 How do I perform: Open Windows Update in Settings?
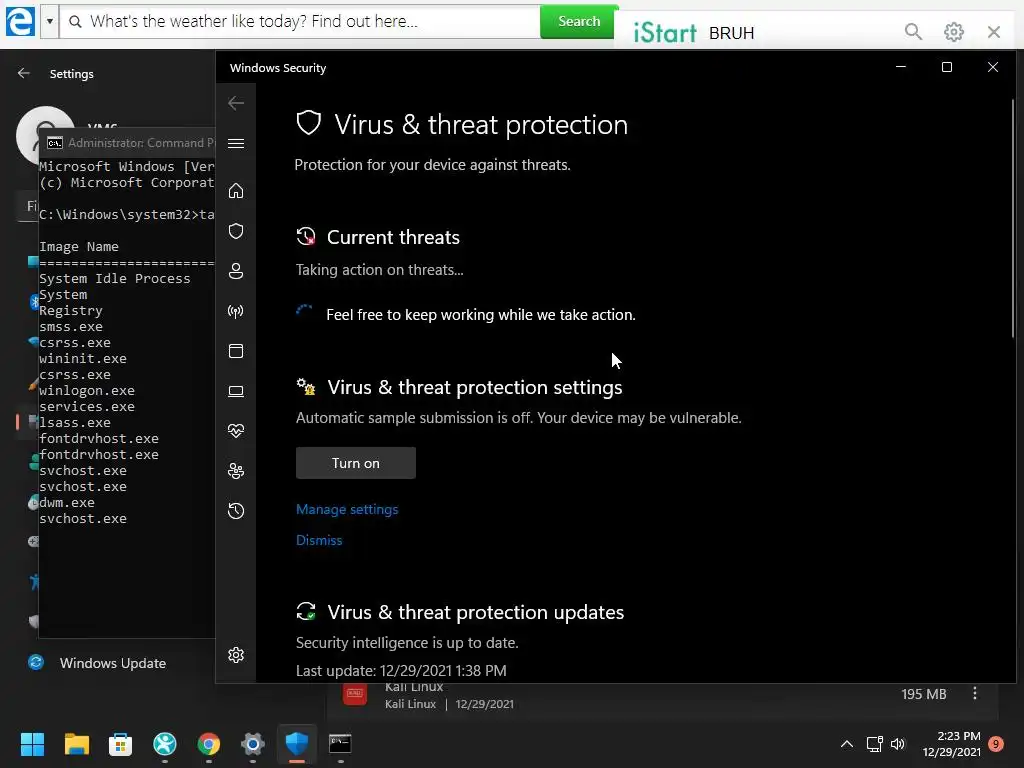click(112, 663)
